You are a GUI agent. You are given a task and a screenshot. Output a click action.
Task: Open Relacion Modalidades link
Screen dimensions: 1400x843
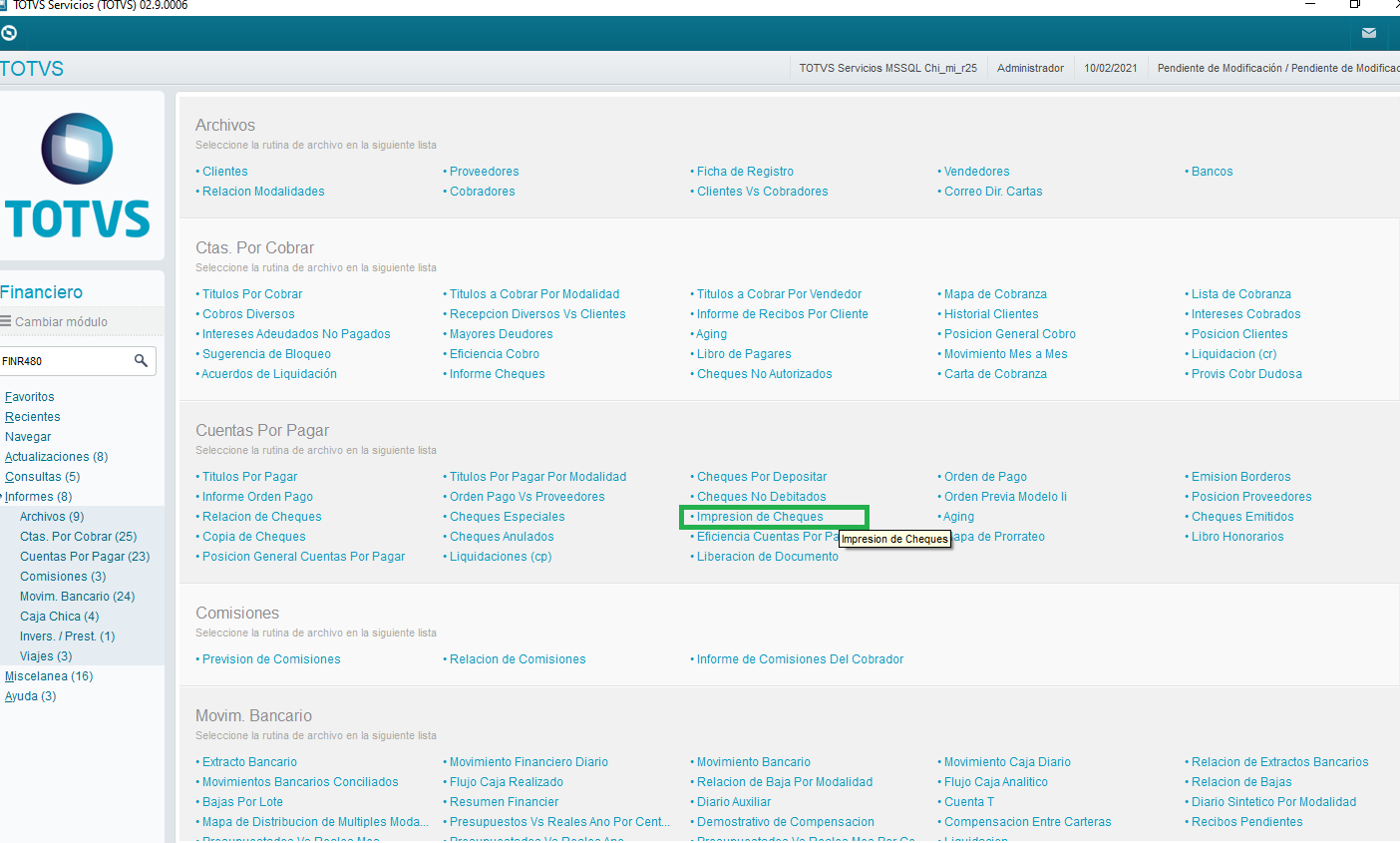263,192
